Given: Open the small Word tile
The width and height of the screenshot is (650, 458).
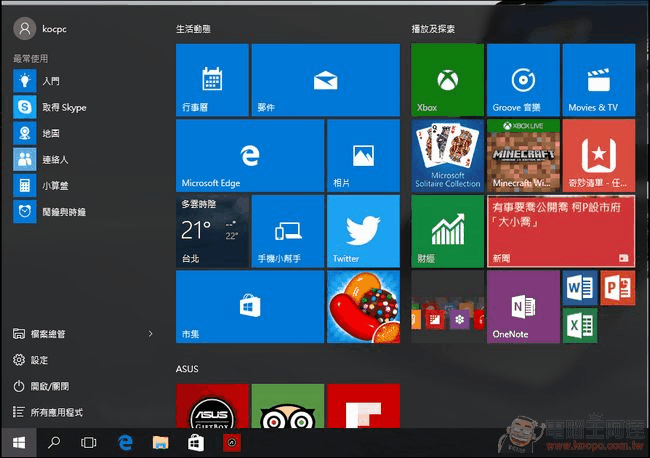Looking at the screenshot, I should click(579, 288).
